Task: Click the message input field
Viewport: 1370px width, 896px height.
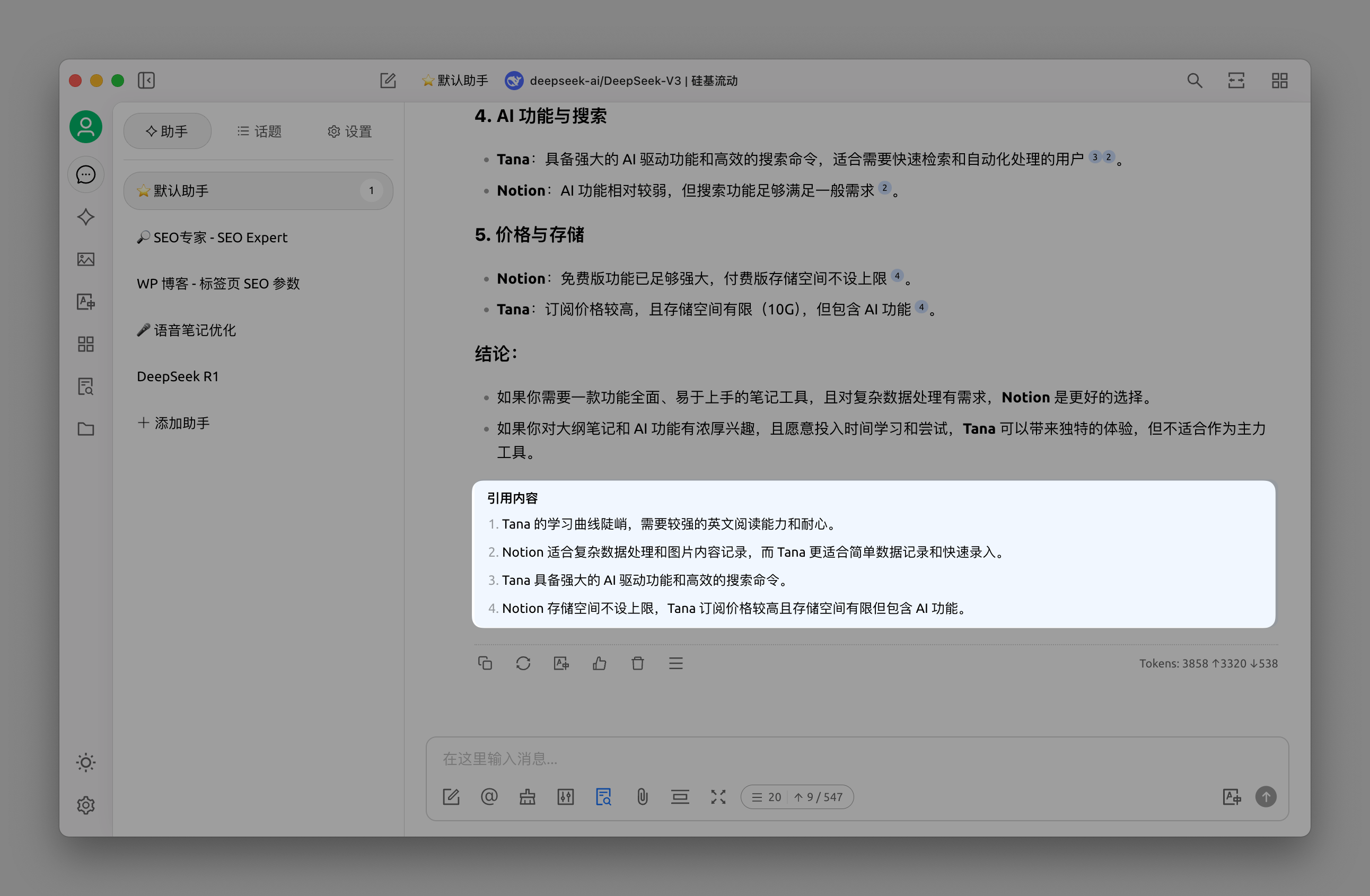Action: pyautogui.click(x=857, y=759)
